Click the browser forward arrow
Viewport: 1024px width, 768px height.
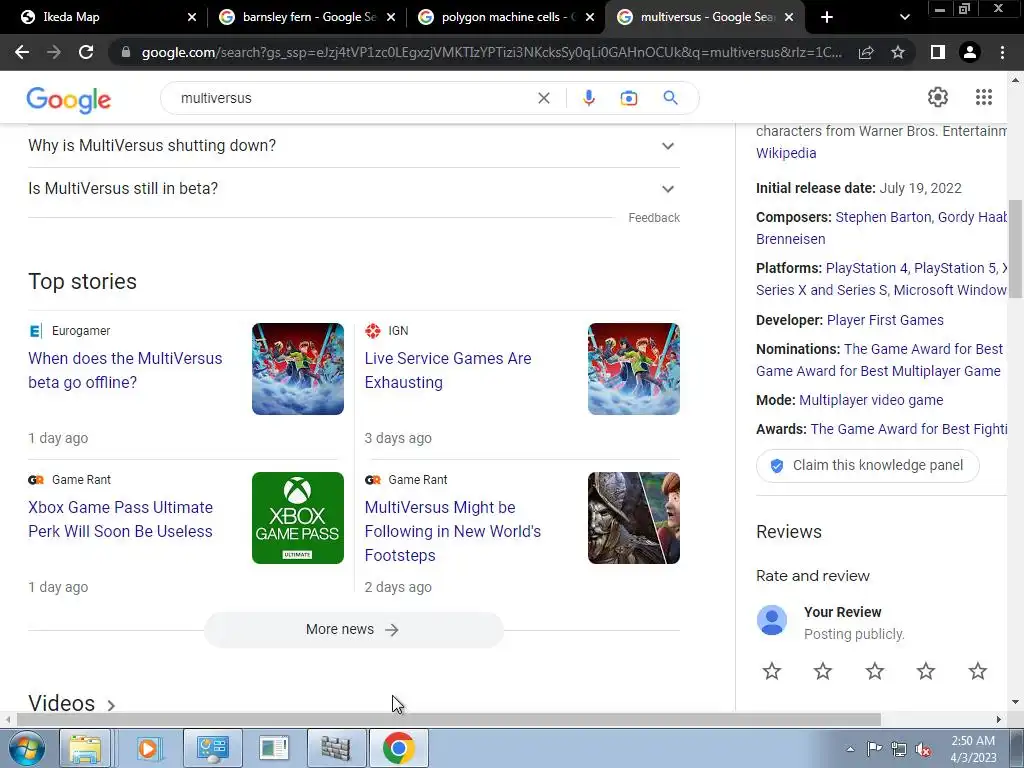coord(54,52)
